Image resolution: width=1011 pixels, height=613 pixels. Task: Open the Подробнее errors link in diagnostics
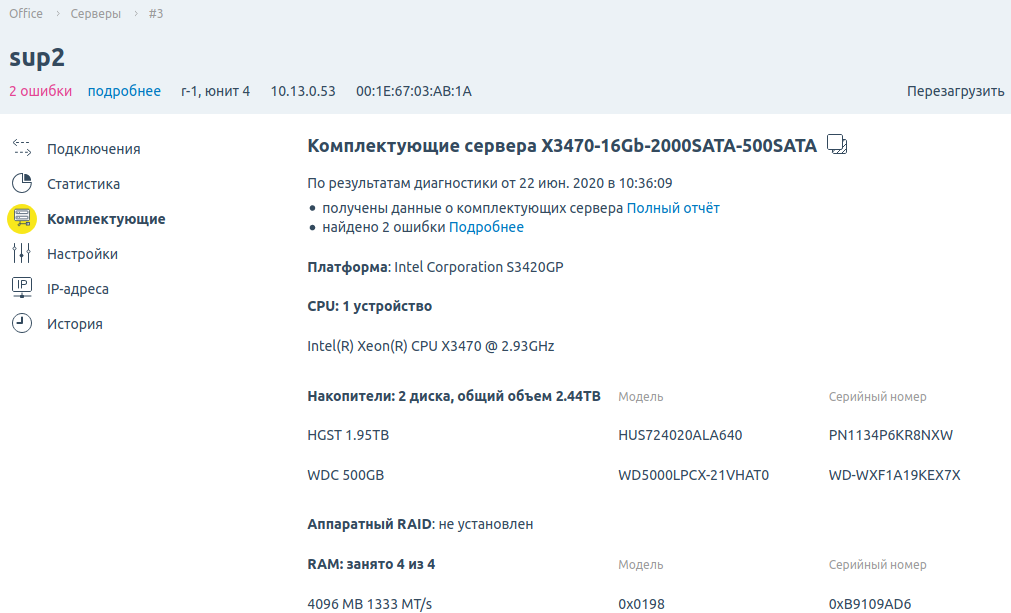click(x=486, y=227)
